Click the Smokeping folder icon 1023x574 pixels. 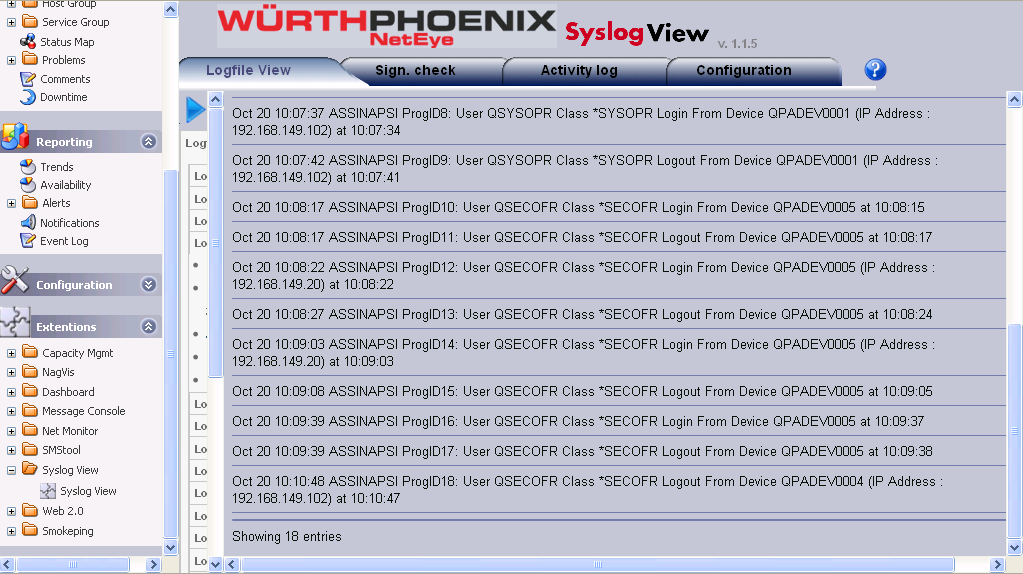[x=30, y=530]
